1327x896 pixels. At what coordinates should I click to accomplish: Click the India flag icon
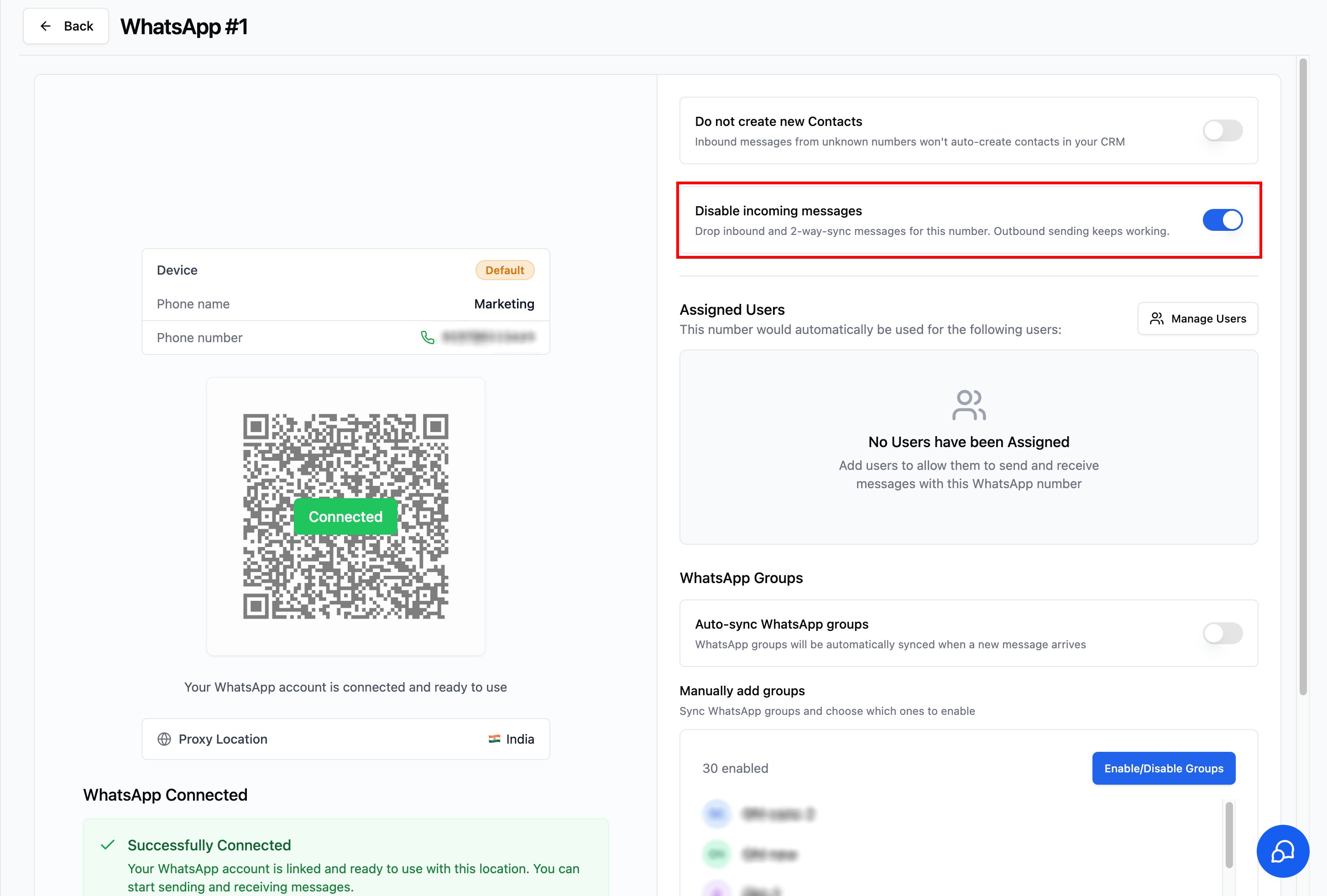click(x=495, y=739)
